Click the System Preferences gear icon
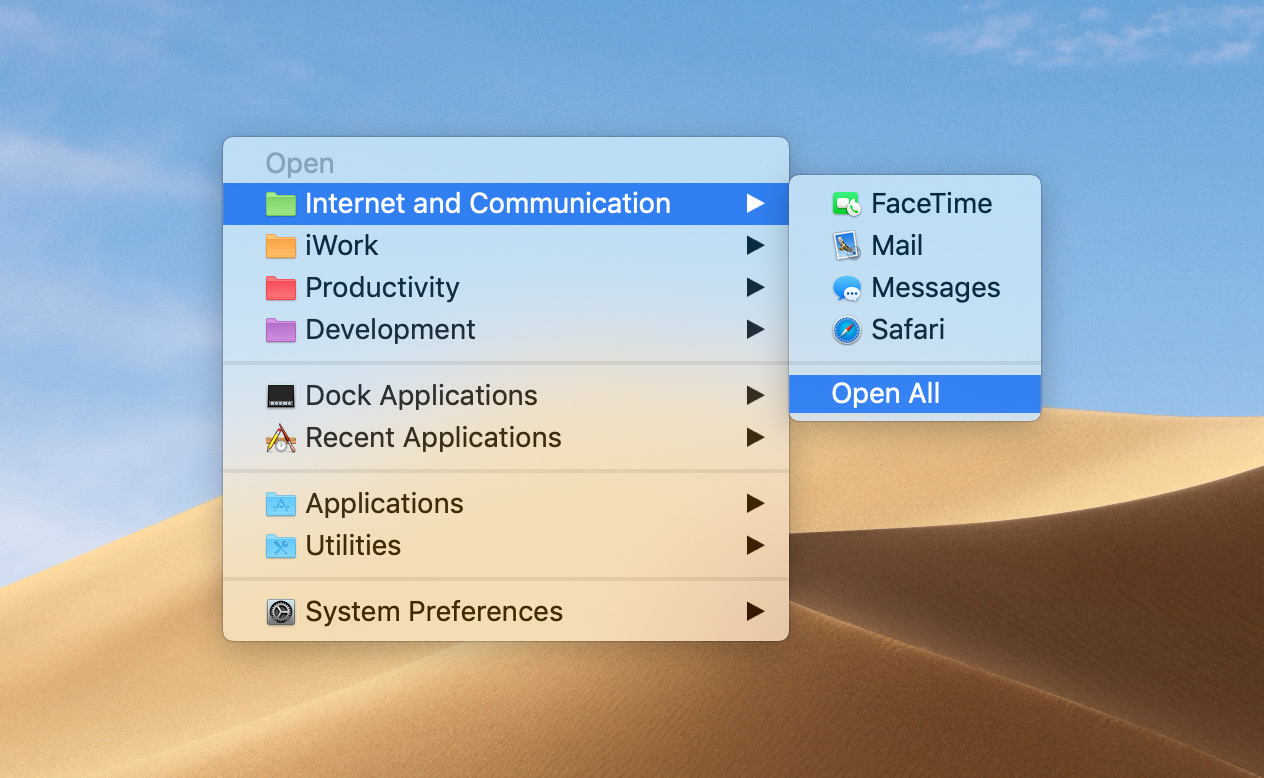 point(280,611)
